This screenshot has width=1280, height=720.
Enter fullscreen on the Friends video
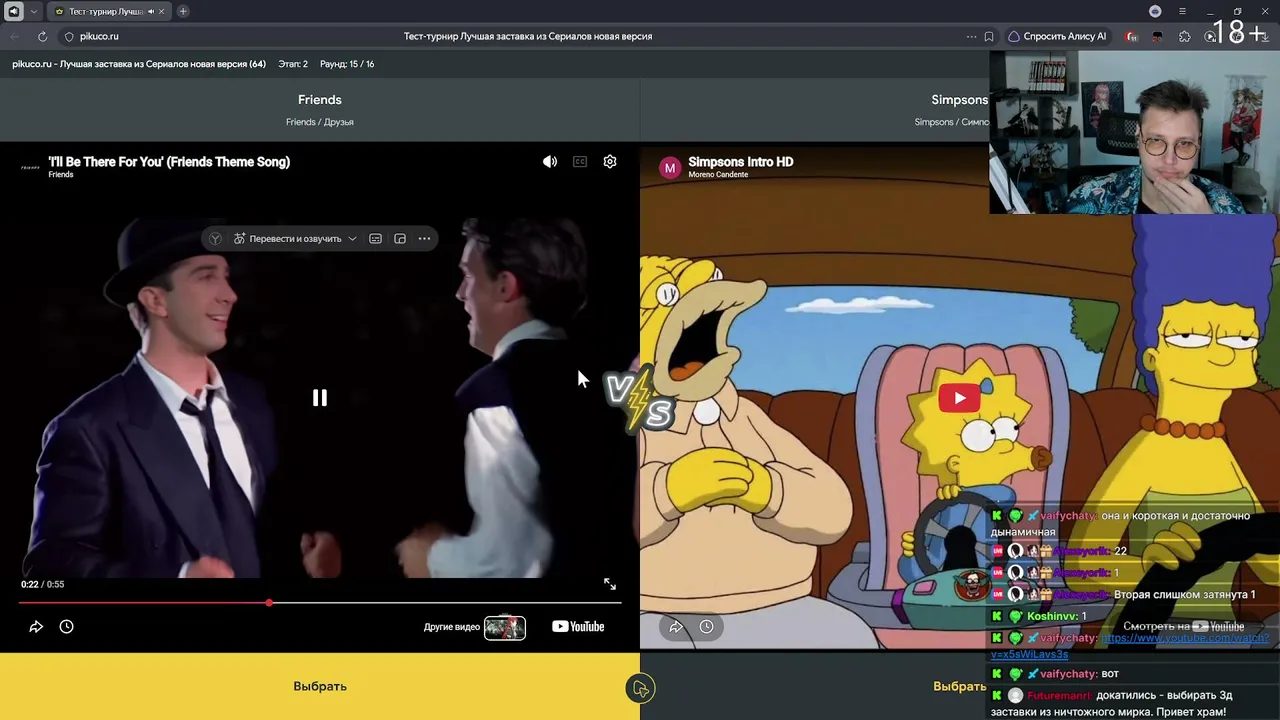610,584
